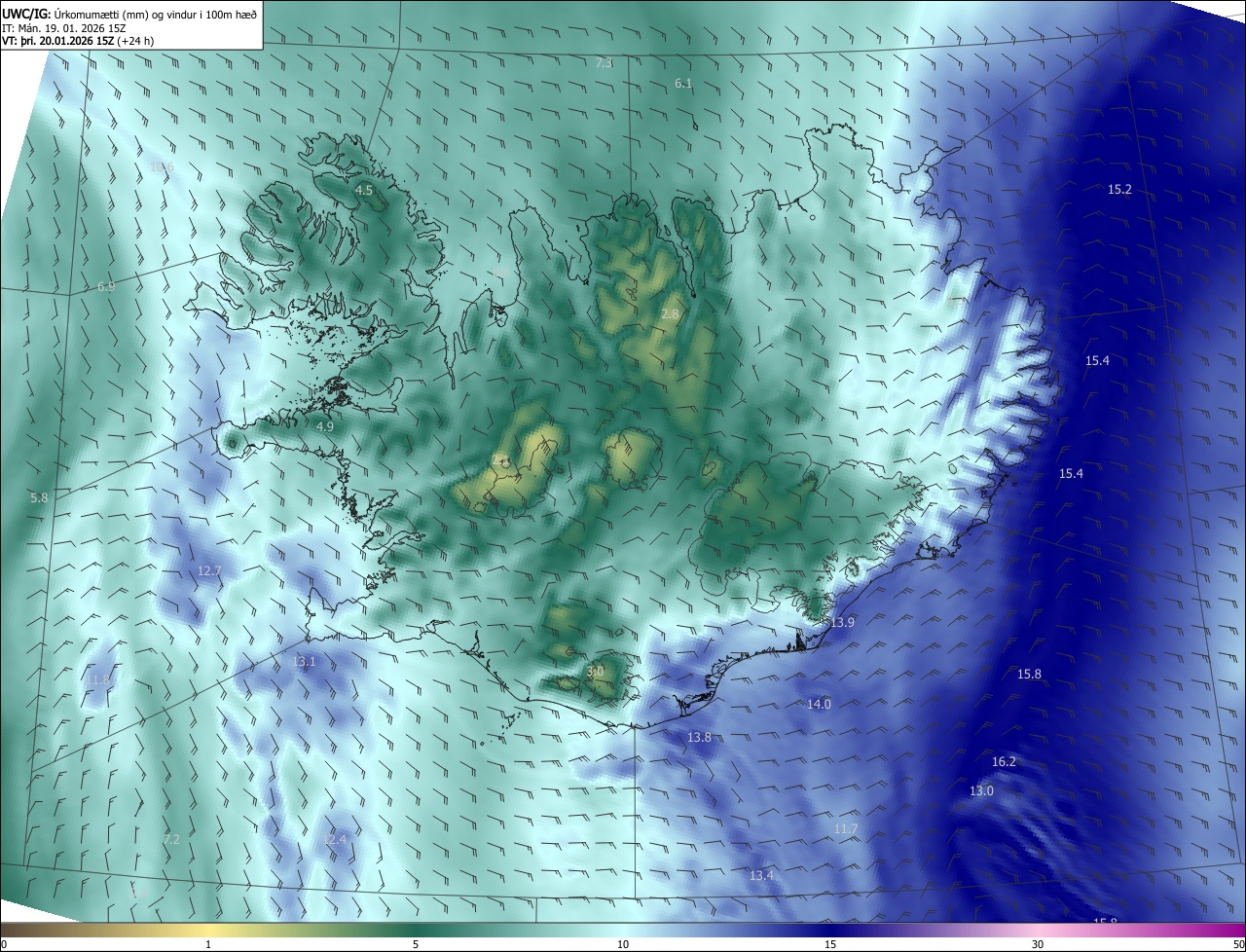Click the 11.7 value label
The width and height of the screenshot is (1246, 952).
(x=846, y=829)
